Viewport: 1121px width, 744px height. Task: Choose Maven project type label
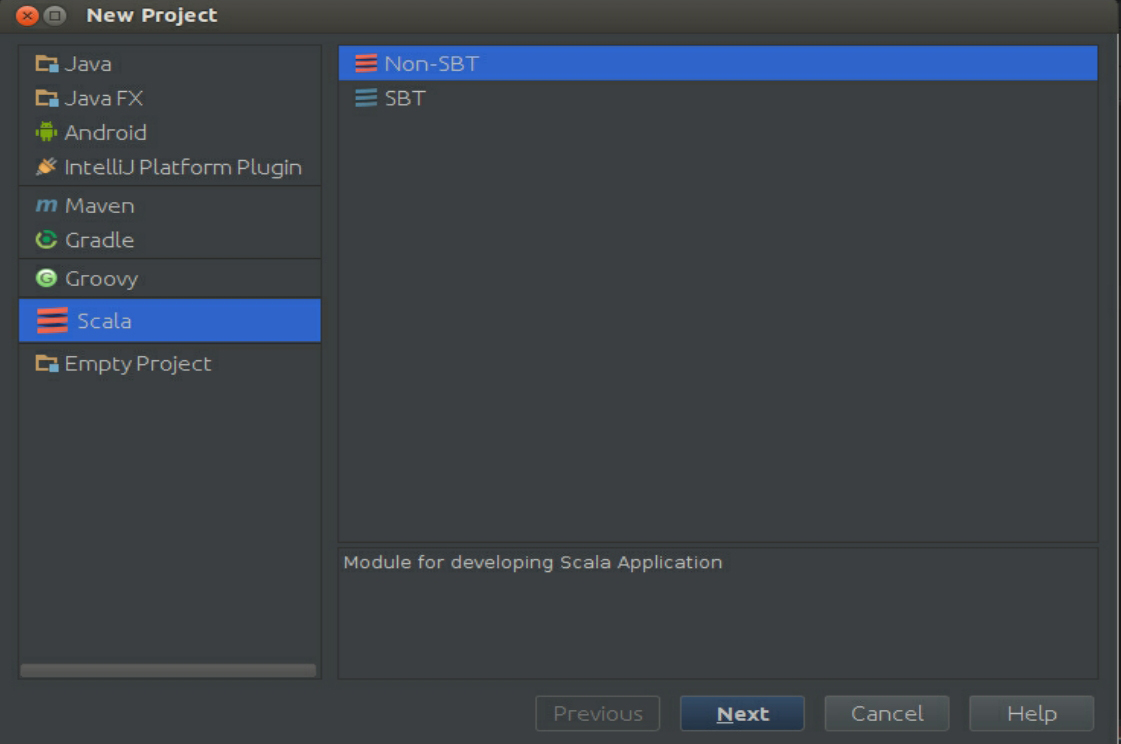coord(99,205)
